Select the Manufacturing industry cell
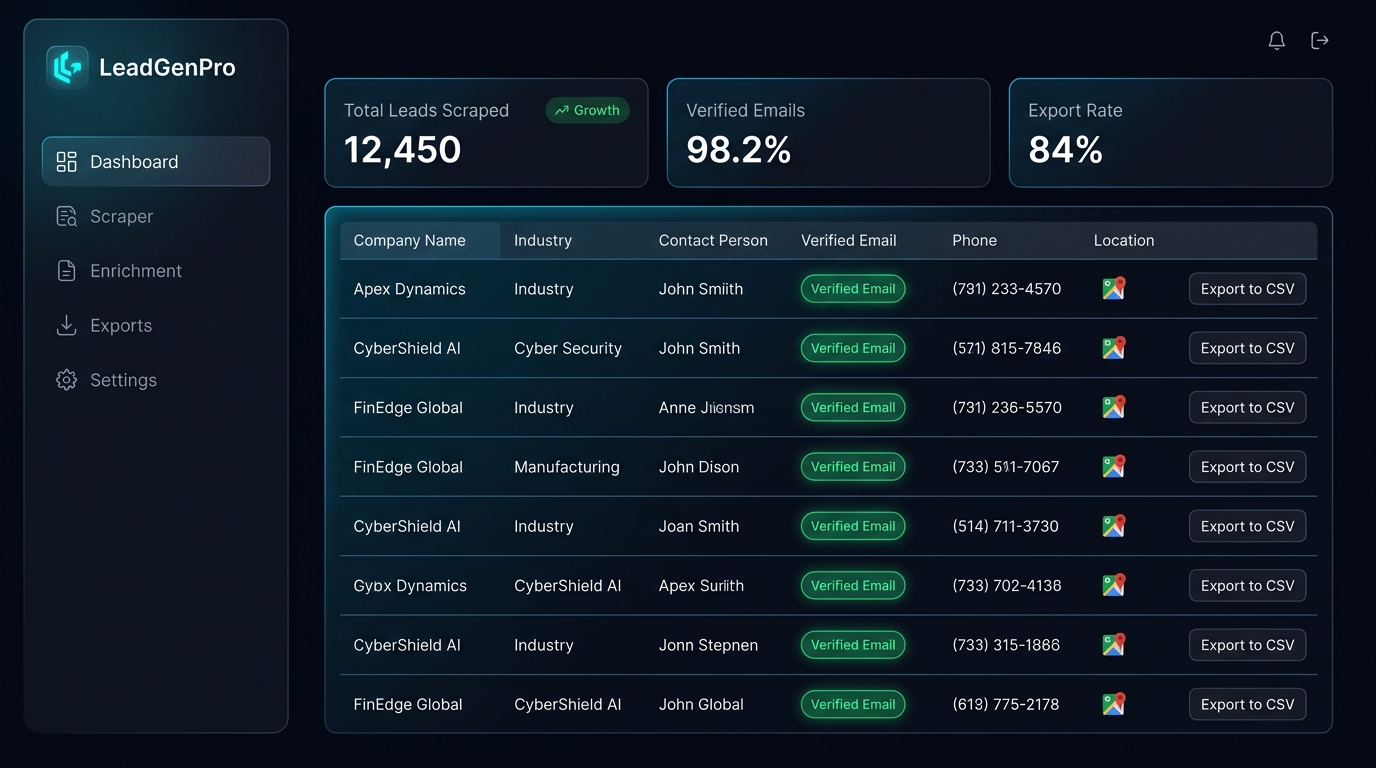The height and width of the screenshot is (768, 1376). pos(567,467)
